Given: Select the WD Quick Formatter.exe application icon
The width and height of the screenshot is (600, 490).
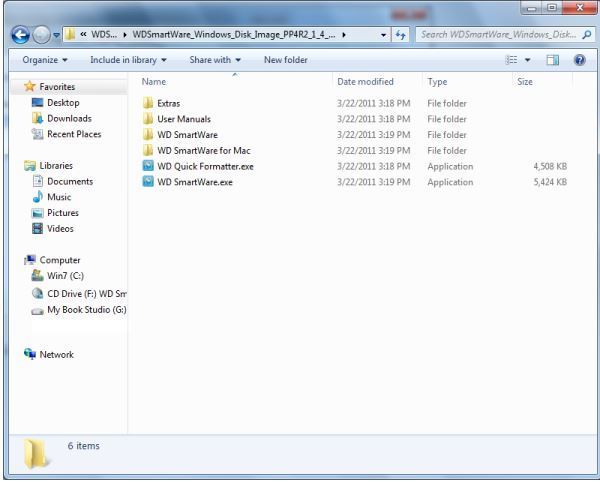Looking at the screenshot, I should click(x=148, y=166).
